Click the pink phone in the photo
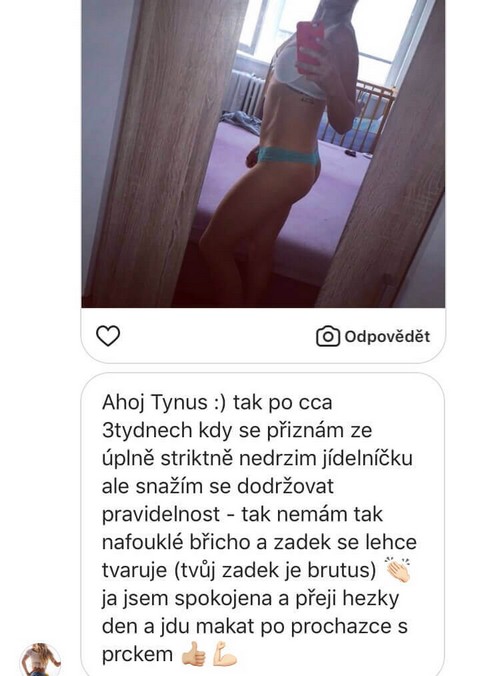Viewport: 500px width, 676px height. tap(309, 47)
